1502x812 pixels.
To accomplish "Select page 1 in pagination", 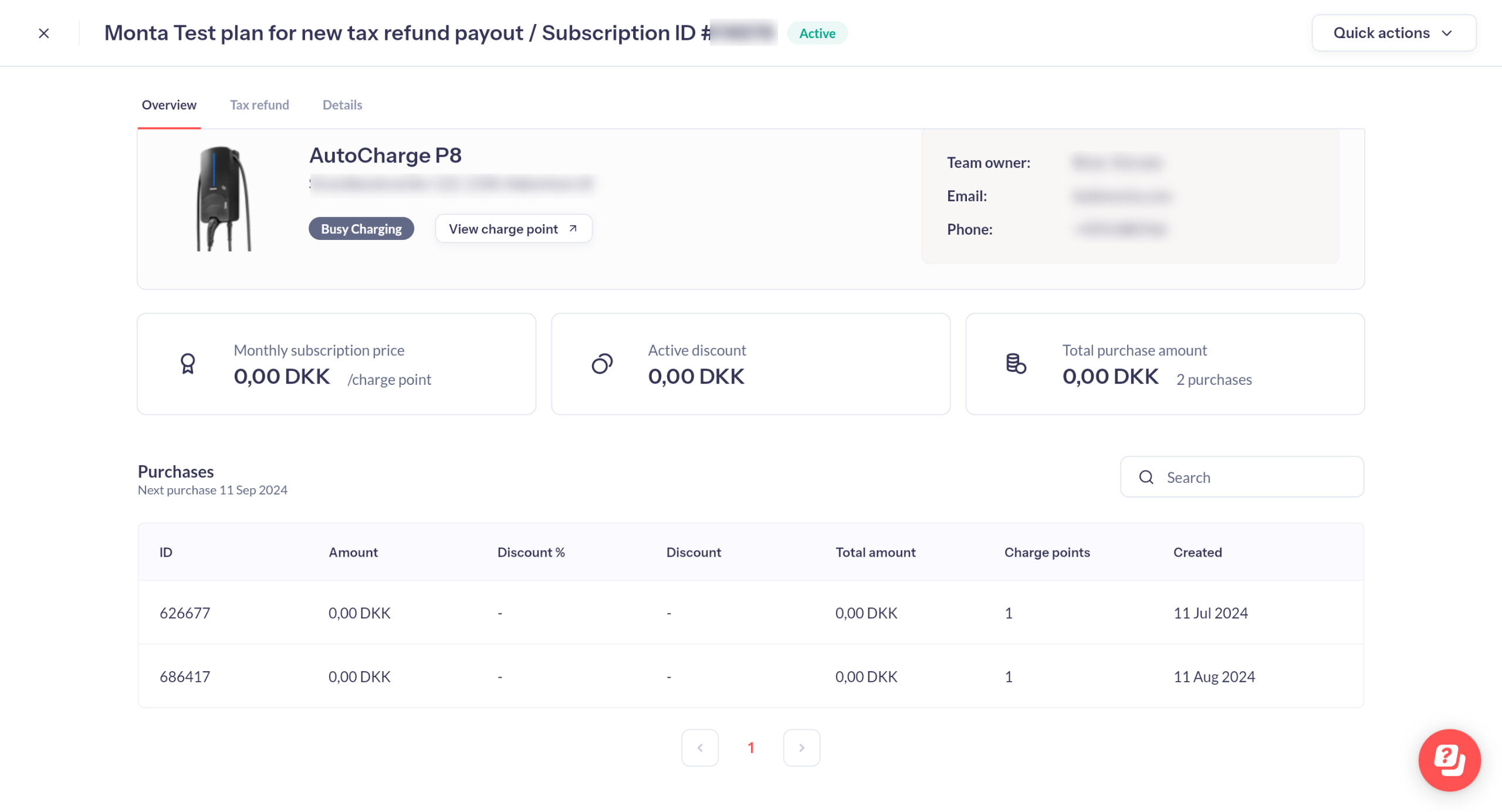I will [750, 747].
